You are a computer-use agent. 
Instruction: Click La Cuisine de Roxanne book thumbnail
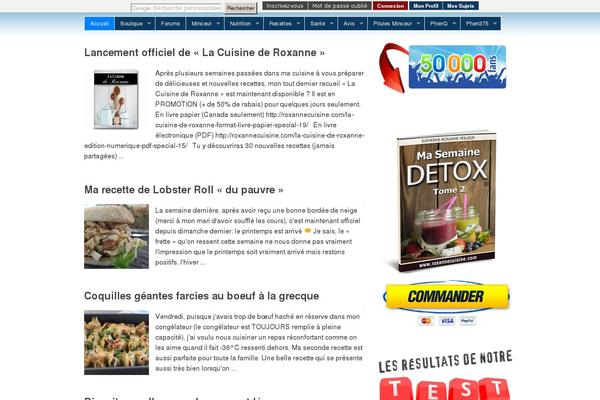116,99
